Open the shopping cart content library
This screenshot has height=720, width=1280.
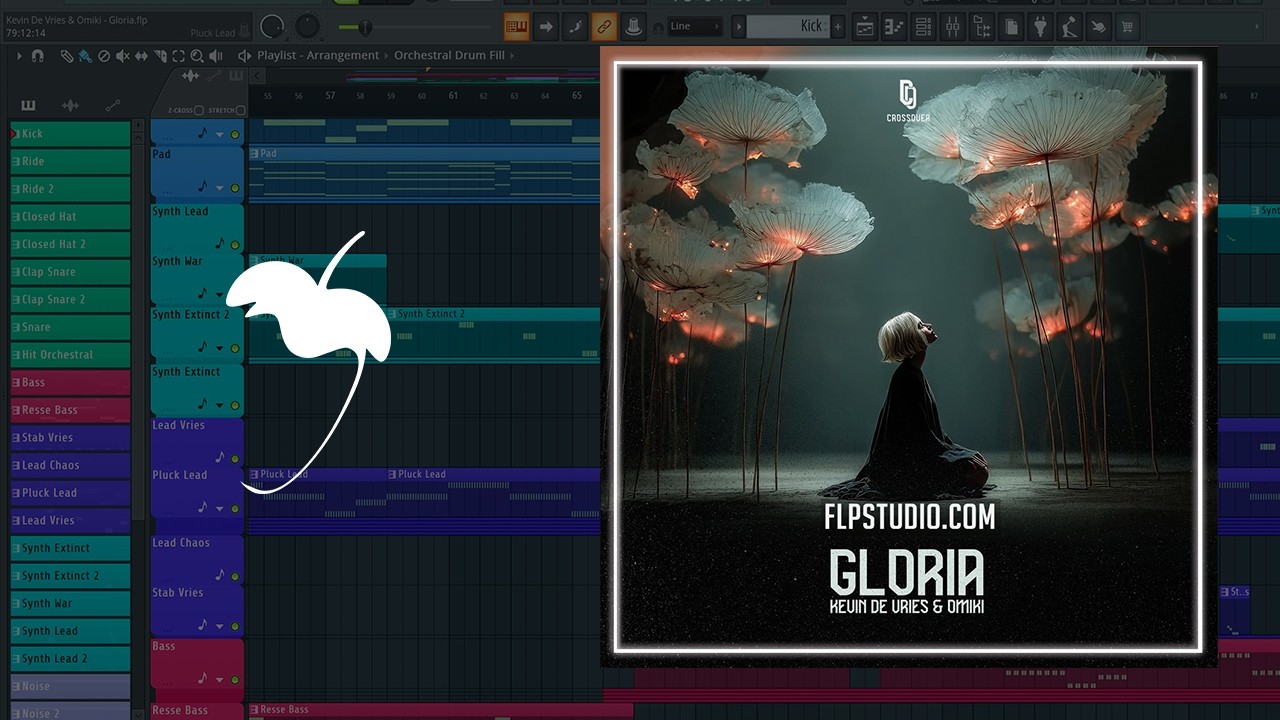(x=1129, y=26)
